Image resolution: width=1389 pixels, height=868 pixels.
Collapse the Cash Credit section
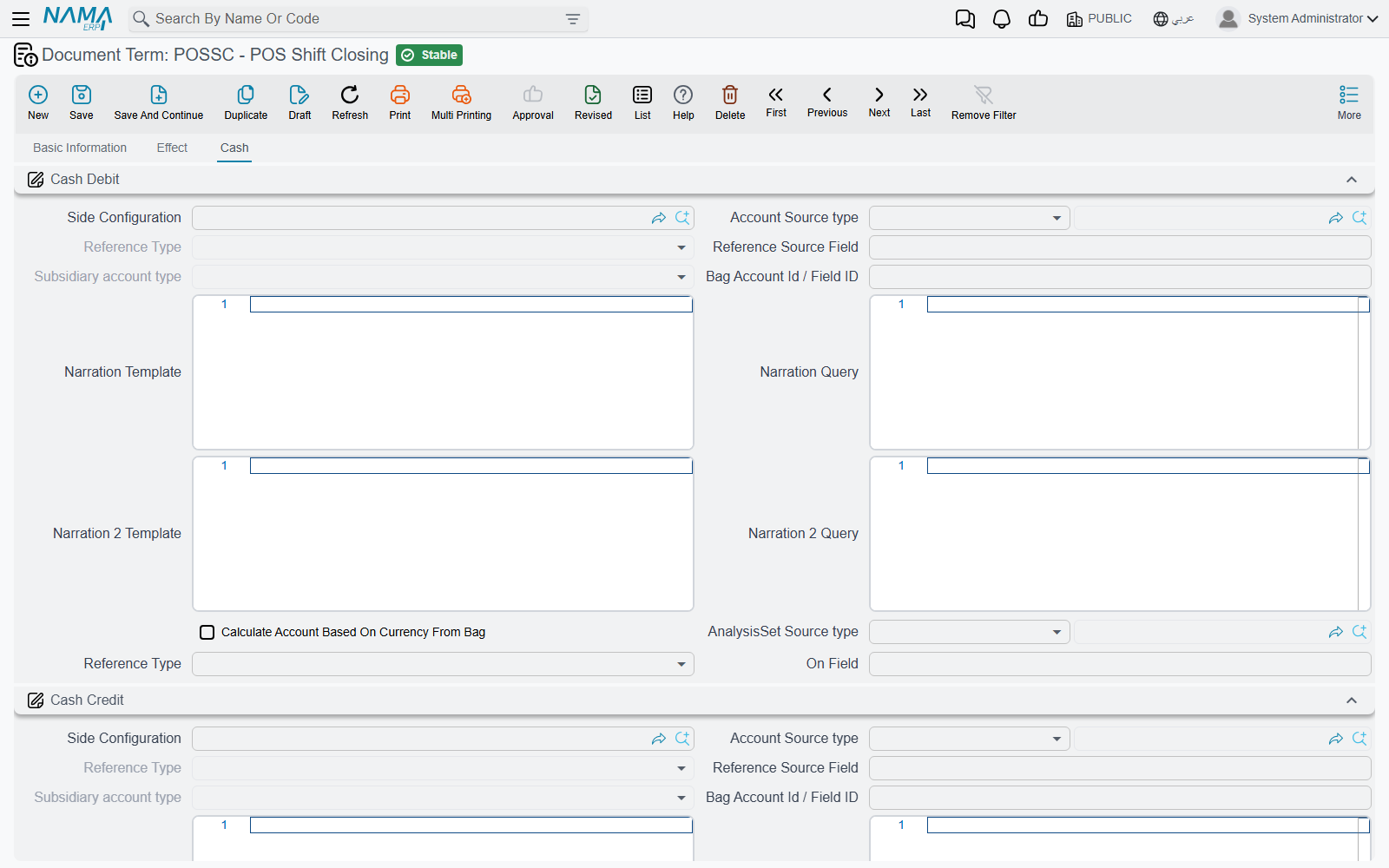click(1352, 700)
